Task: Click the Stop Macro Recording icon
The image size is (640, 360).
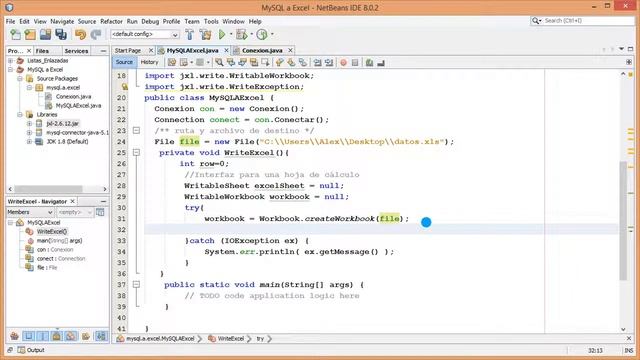Action: (355, 62)
